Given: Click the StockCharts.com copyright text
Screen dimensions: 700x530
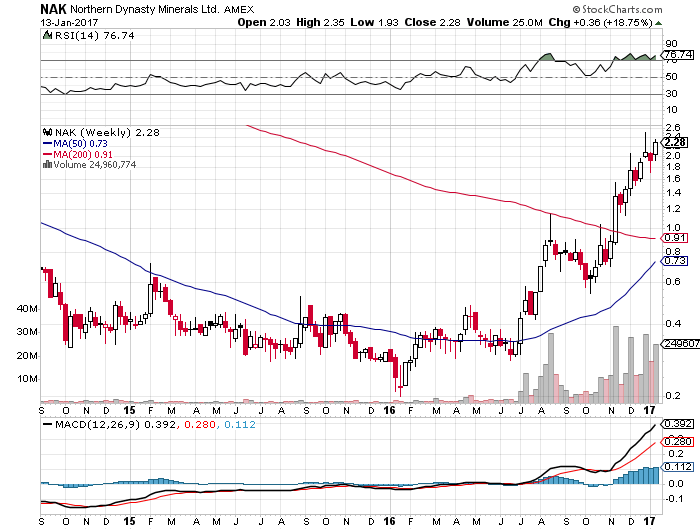Looking at the screenshot, I should click(617, 9).
